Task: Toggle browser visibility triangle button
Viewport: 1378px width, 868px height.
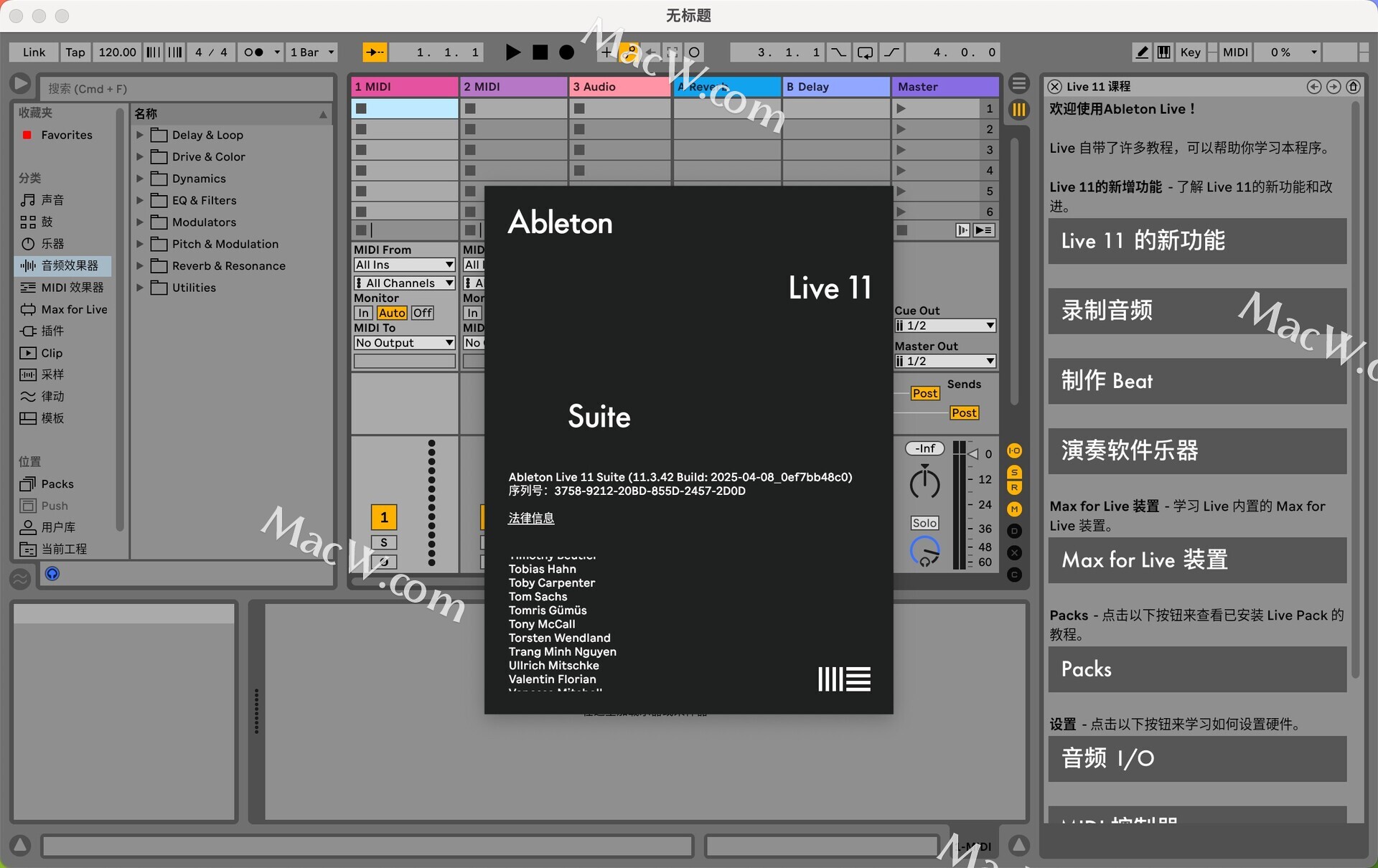Action: click(20, 84)
